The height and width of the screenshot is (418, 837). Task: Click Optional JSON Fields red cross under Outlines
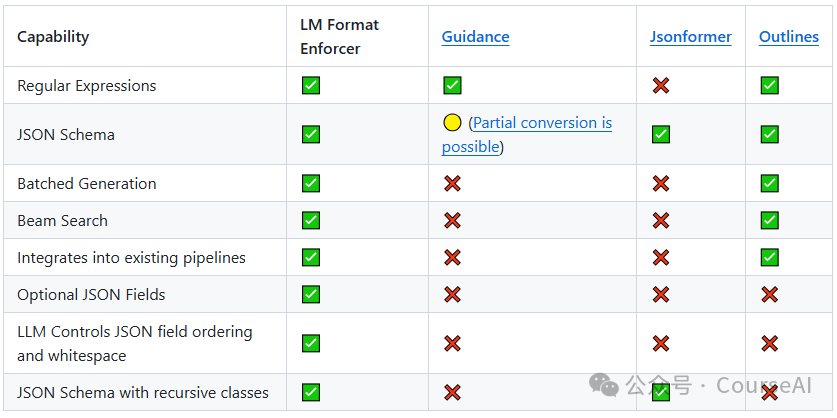point(769,295)
